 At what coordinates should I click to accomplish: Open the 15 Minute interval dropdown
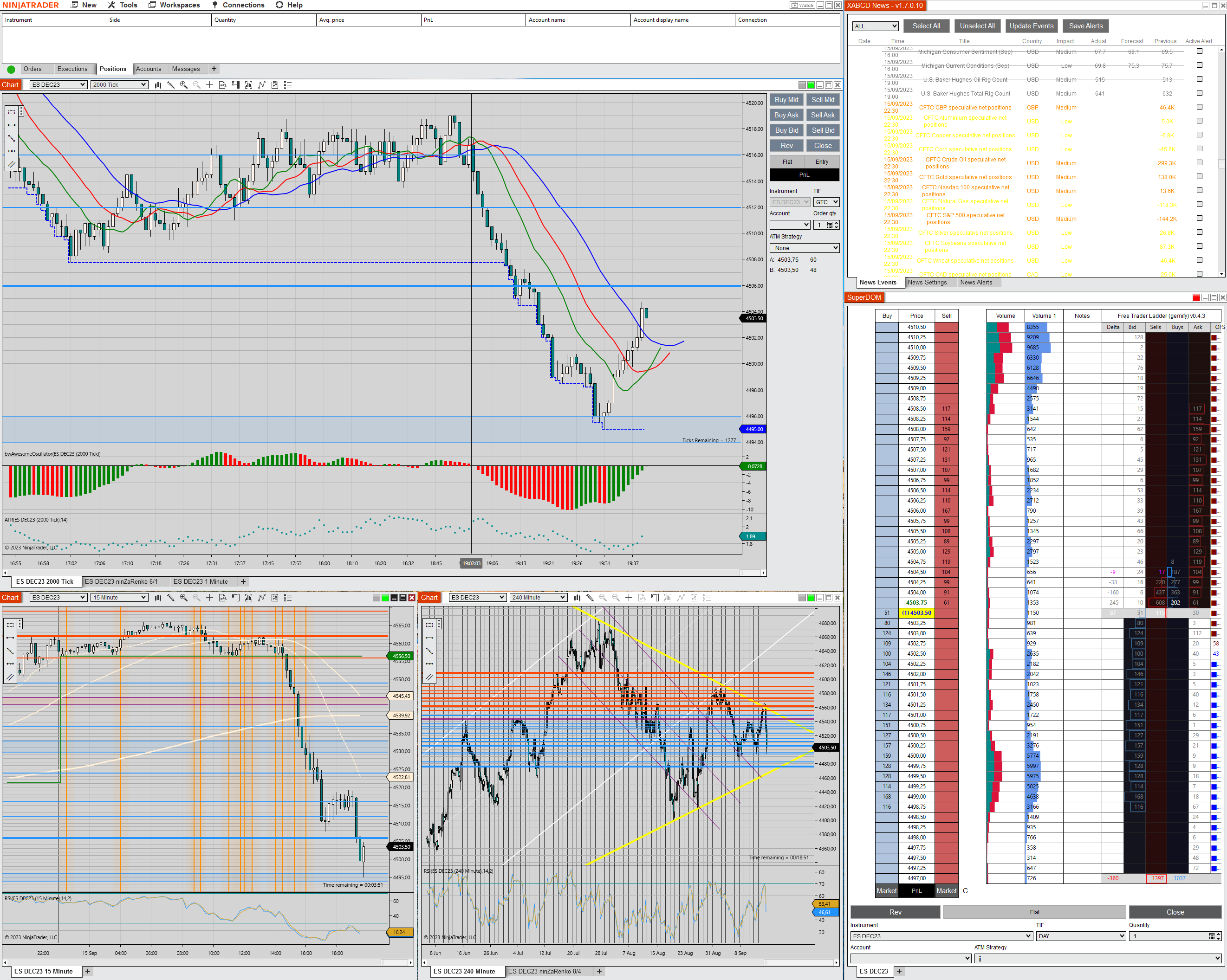pyautogui.click(x=119, y=597)
